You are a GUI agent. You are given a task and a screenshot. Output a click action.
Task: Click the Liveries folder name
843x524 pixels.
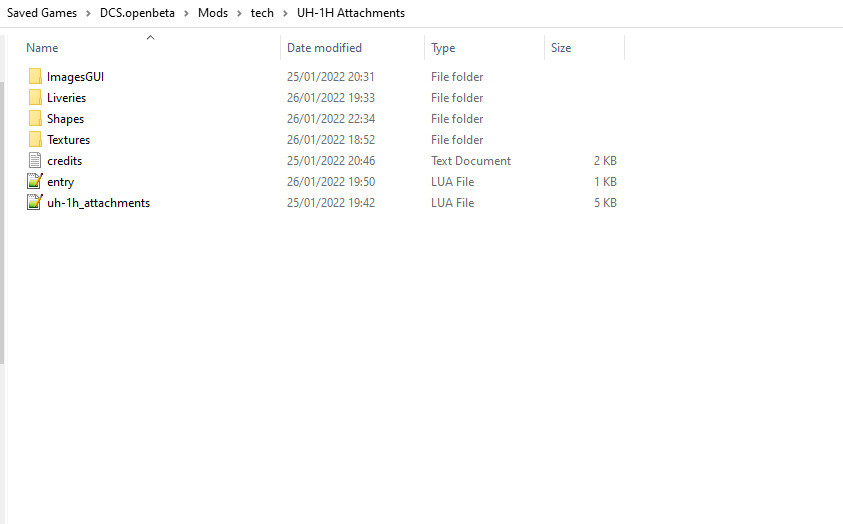pyautogui.click(x=66, y=98)
